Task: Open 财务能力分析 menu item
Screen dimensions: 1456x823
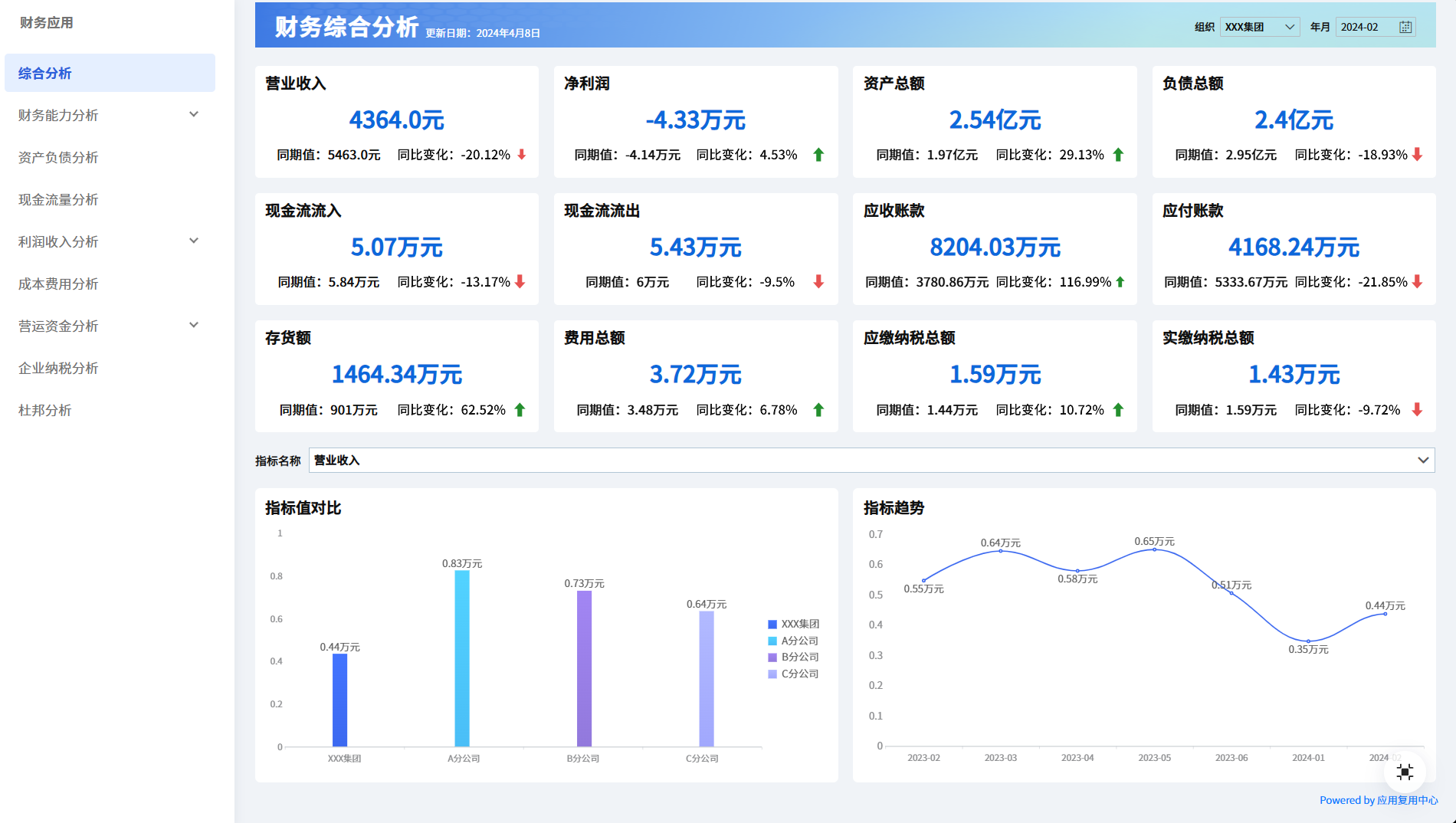Action: tap(110, 115)
